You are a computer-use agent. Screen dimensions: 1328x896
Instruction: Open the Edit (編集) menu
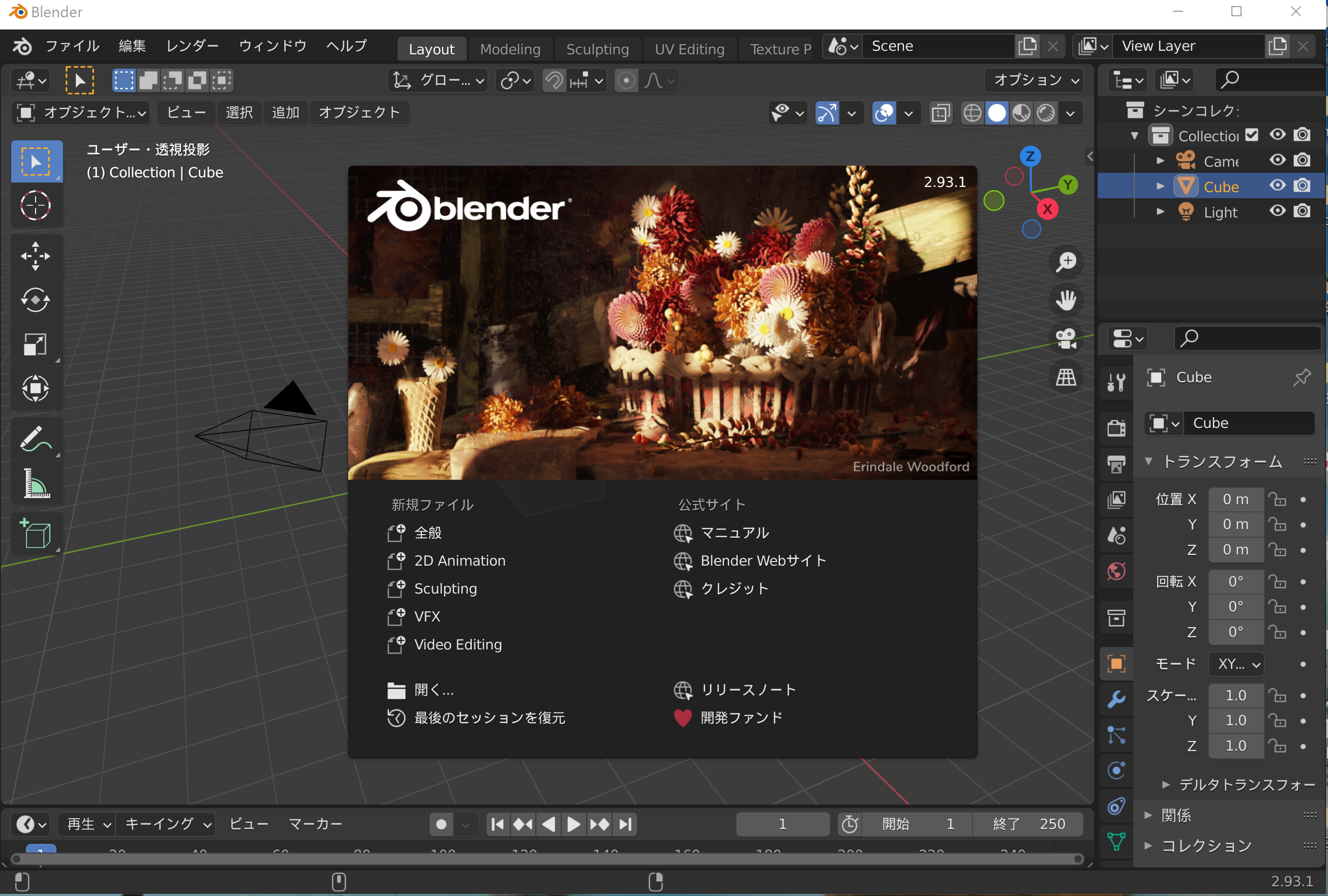coord(133,46)
